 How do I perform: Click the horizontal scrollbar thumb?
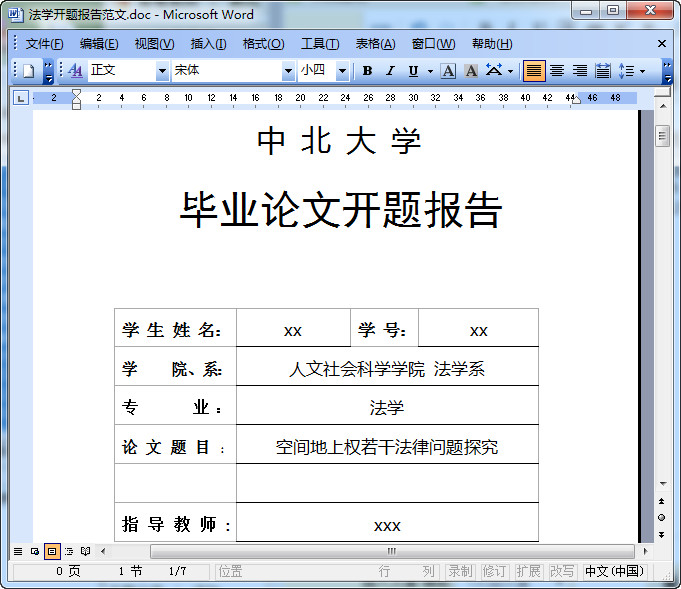(x=392, y=551)
